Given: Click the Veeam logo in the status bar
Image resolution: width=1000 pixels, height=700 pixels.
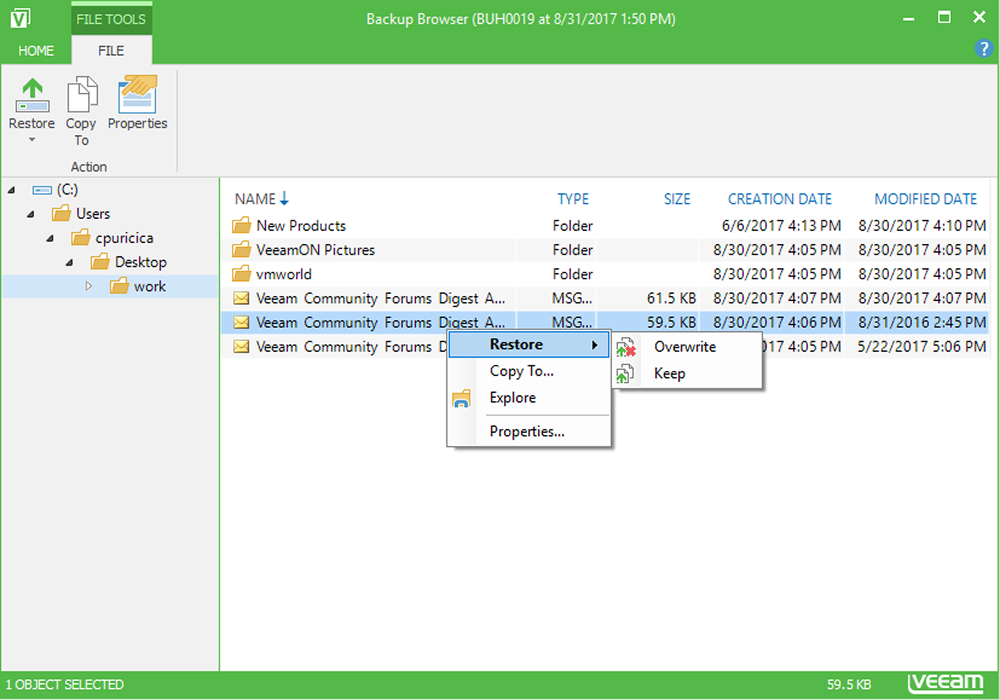Looking at the screenshot, I should click(x=947, y=684).
